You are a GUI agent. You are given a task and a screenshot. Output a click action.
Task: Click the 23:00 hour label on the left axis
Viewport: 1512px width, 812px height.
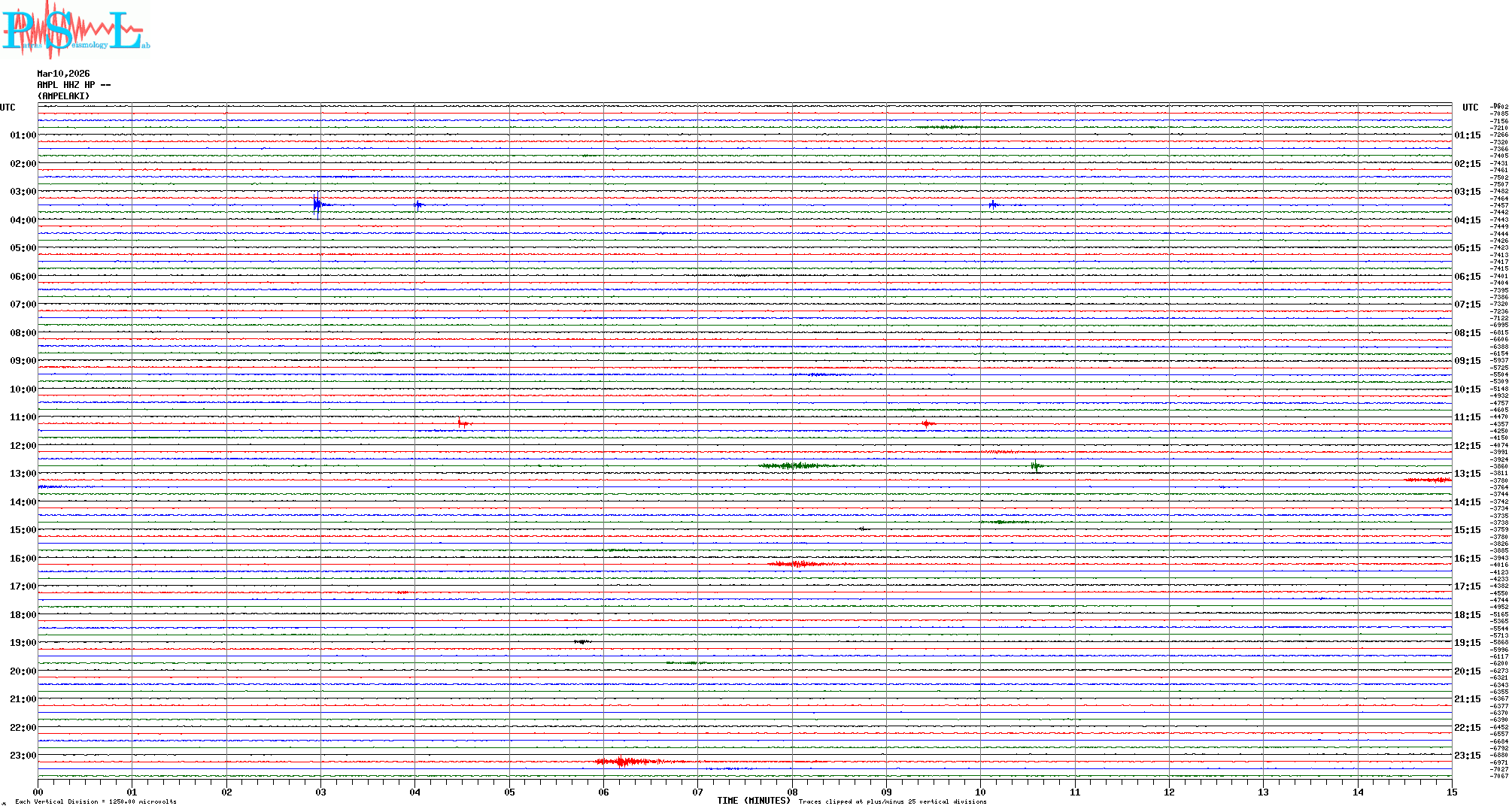(x=23, y=756)
